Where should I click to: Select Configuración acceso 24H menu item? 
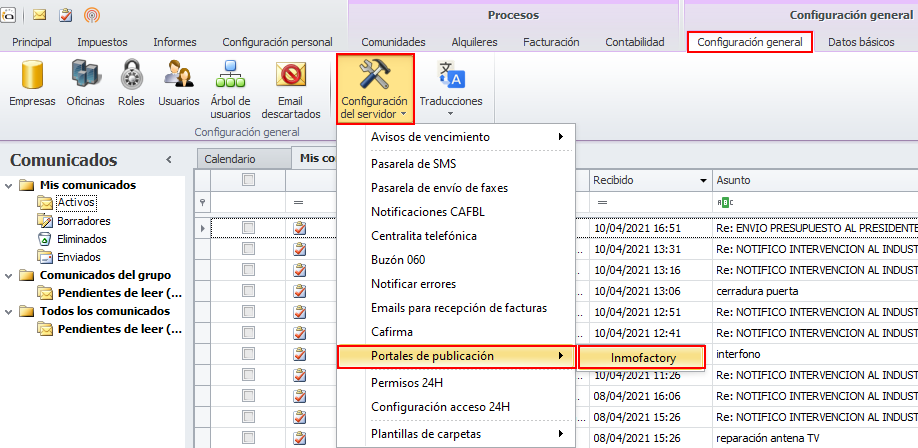[x=441, y=406]
